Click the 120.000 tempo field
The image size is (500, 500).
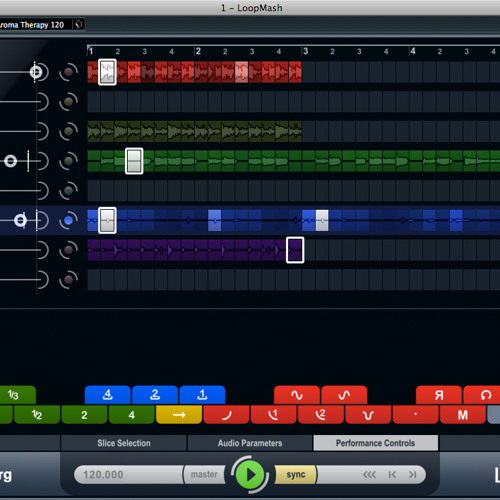click(128, 474)
